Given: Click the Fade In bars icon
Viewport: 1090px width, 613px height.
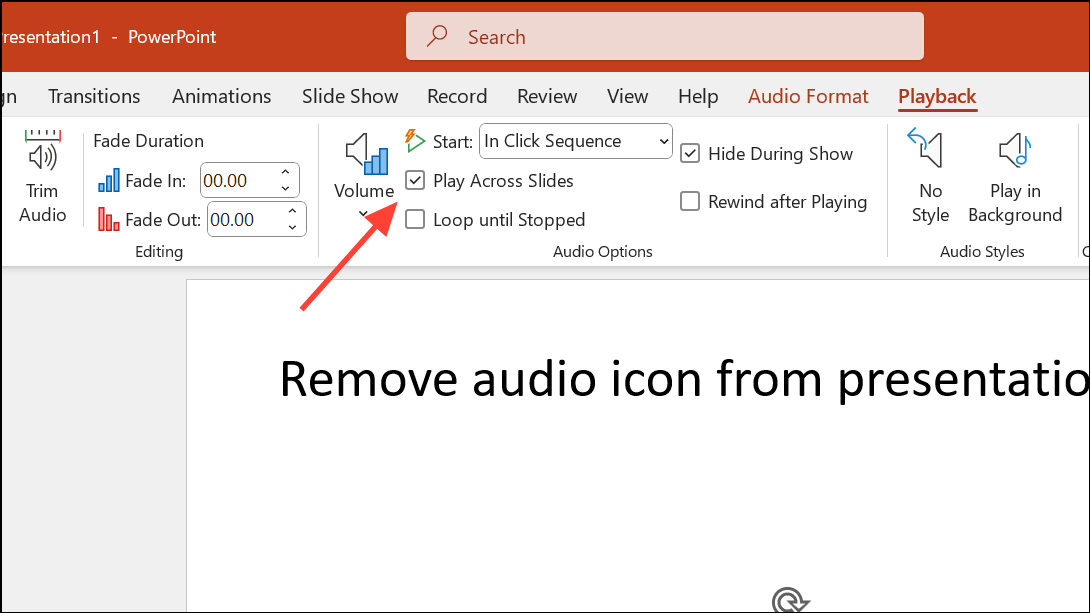Looking at the screenshot, I should click(108, 181).
